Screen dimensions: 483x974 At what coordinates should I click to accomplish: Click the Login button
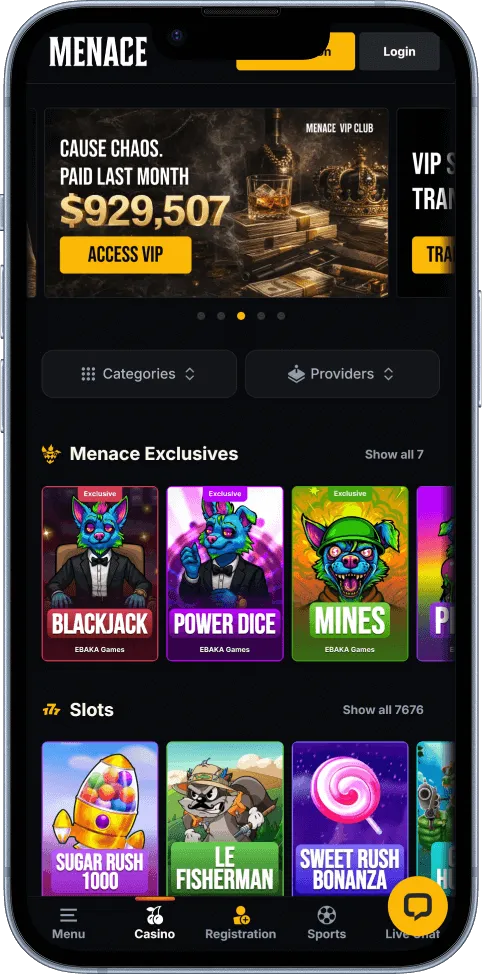pos(399,52)
